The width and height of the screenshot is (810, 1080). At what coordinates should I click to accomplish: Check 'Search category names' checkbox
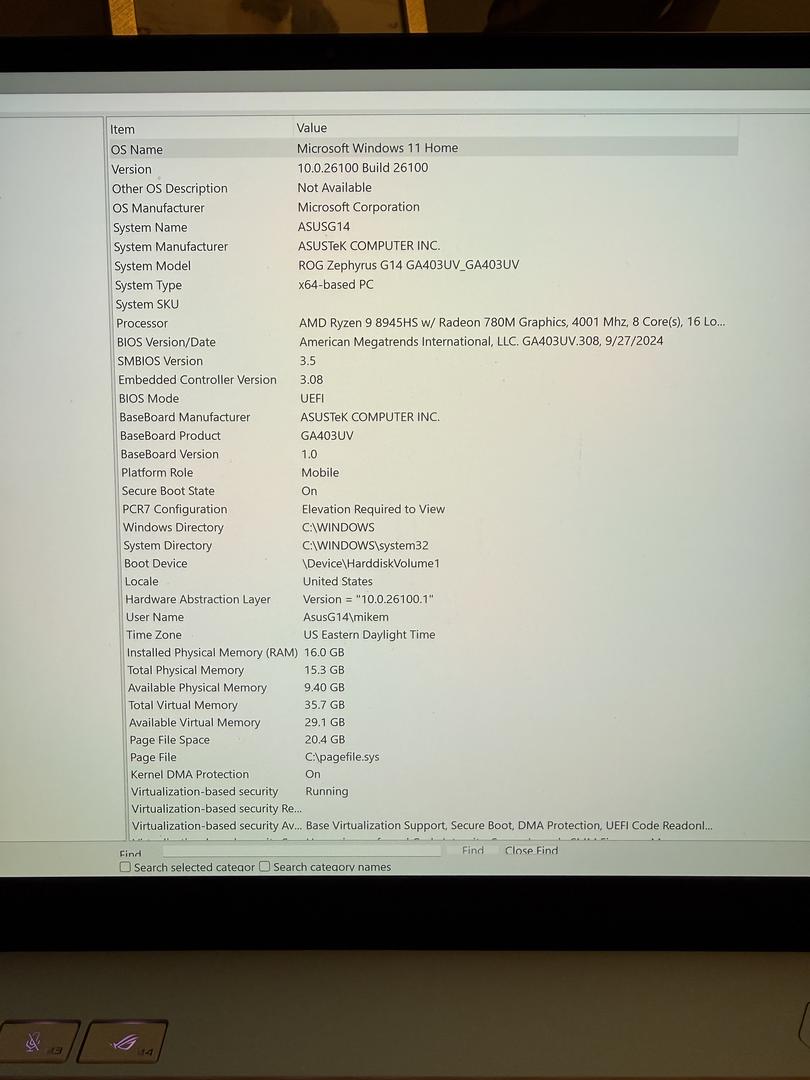[264, 866]
